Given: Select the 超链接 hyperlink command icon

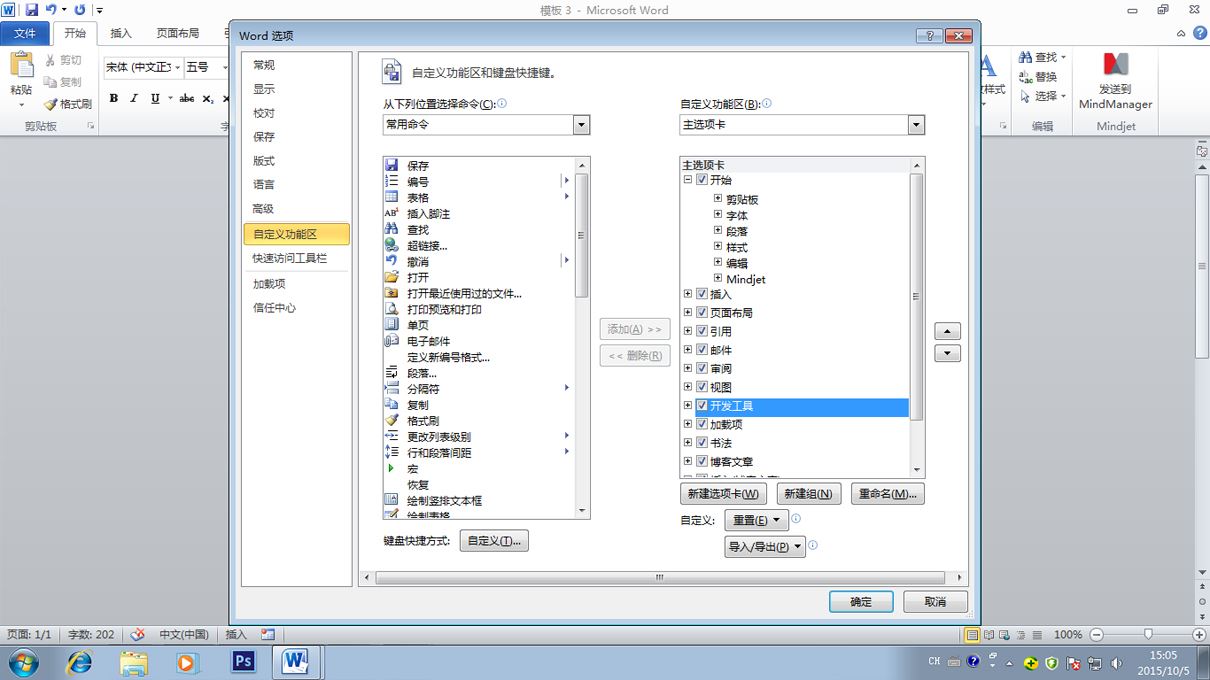Looking at the screenshot, I should tap(392, 245).
